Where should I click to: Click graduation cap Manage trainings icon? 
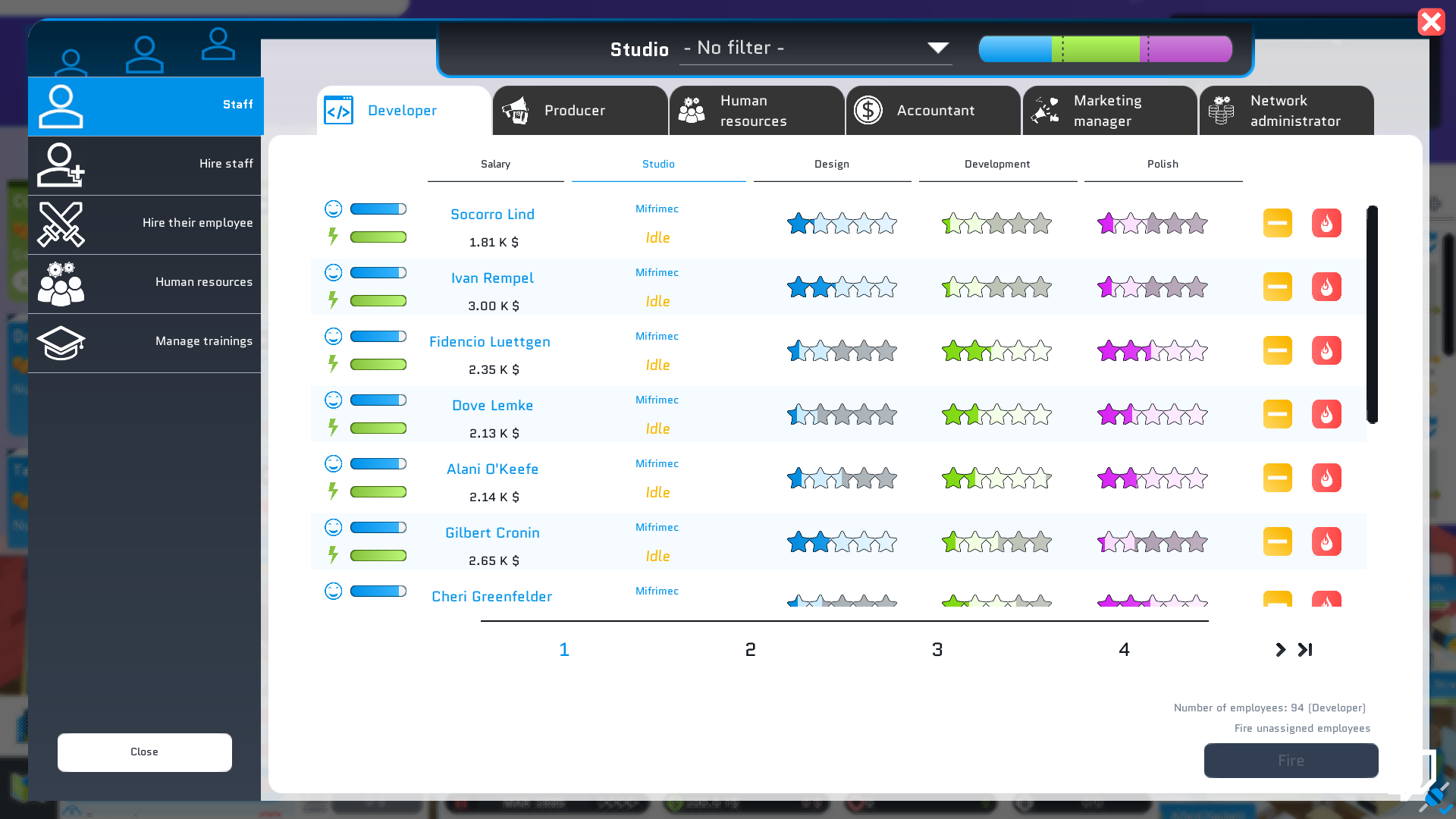61,342
